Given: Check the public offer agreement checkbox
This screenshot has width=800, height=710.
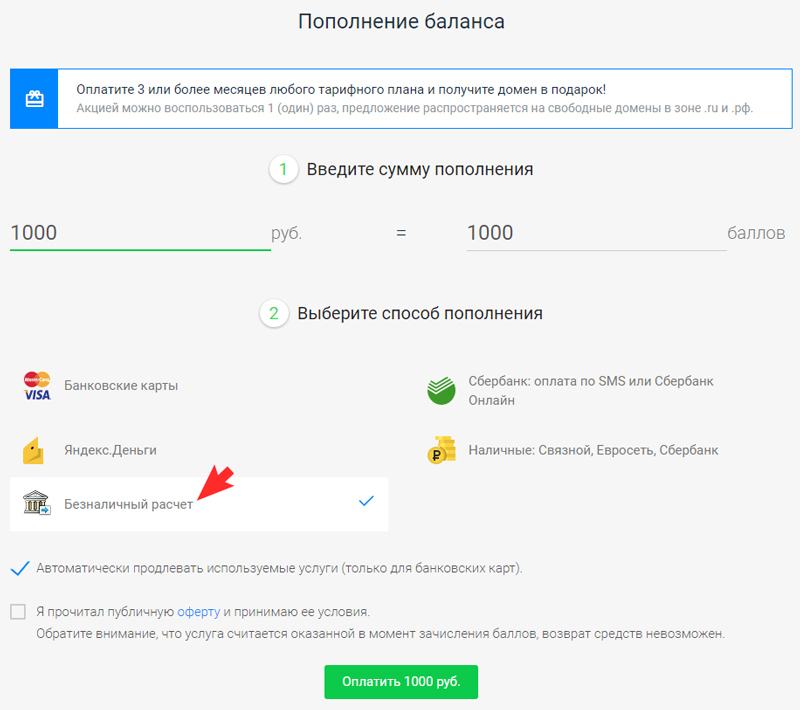Looking at the screenshot, I should click(x=18, y=612).
